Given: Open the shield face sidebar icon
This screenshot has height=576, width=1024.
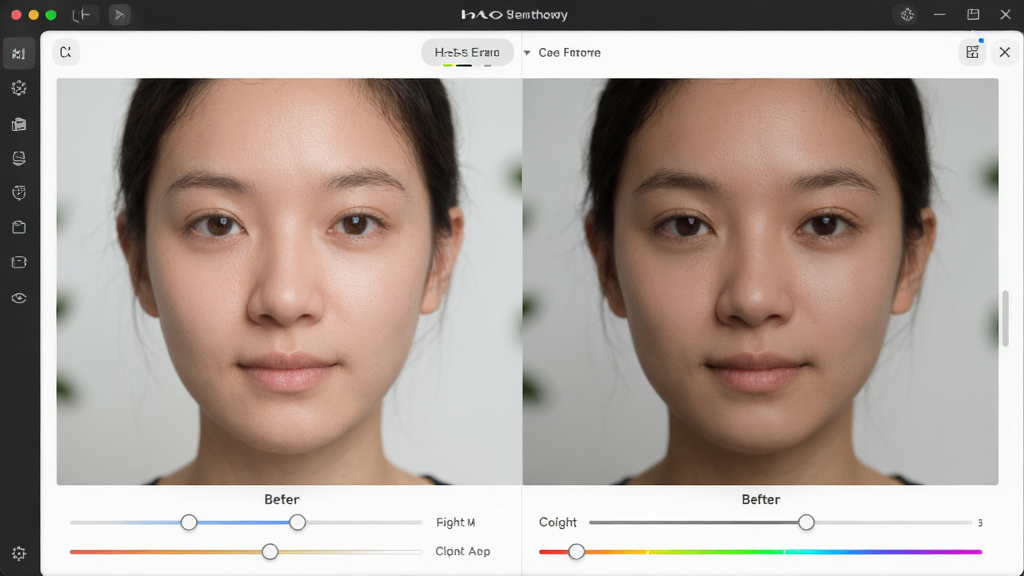Looking at the screenshot, I should [x=19, y=193].
